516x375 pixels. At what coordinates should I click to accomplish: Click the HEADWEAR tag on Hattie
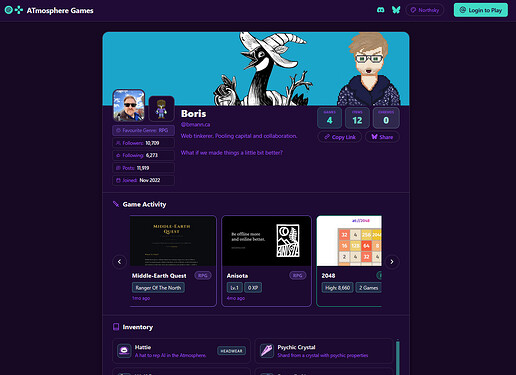231,351
